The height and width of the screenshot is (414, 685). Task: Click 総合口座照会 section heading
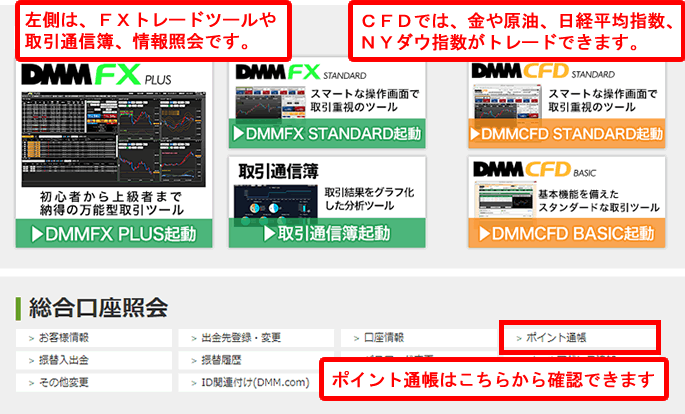pyautogui.click(x=98, y=307)
